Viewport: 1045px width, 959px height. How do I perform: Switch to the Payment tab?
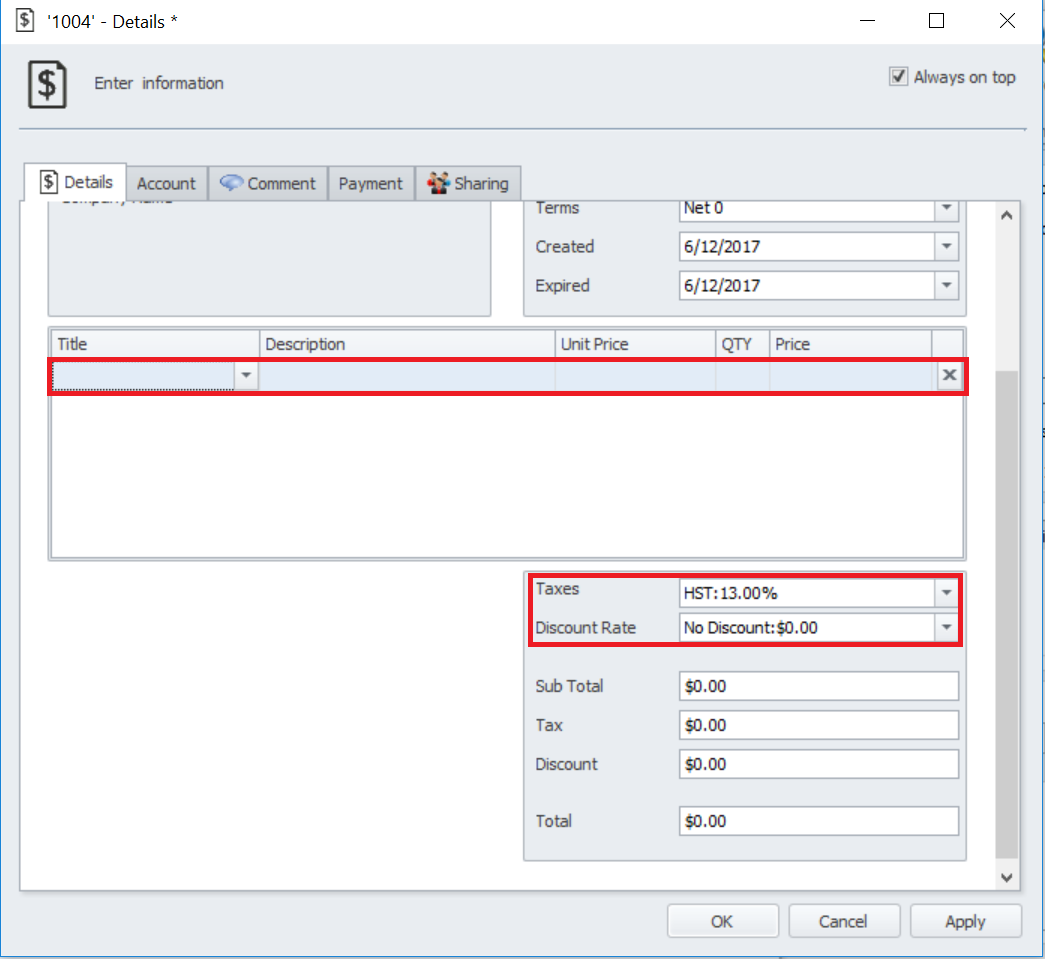[x=370, y=184]
